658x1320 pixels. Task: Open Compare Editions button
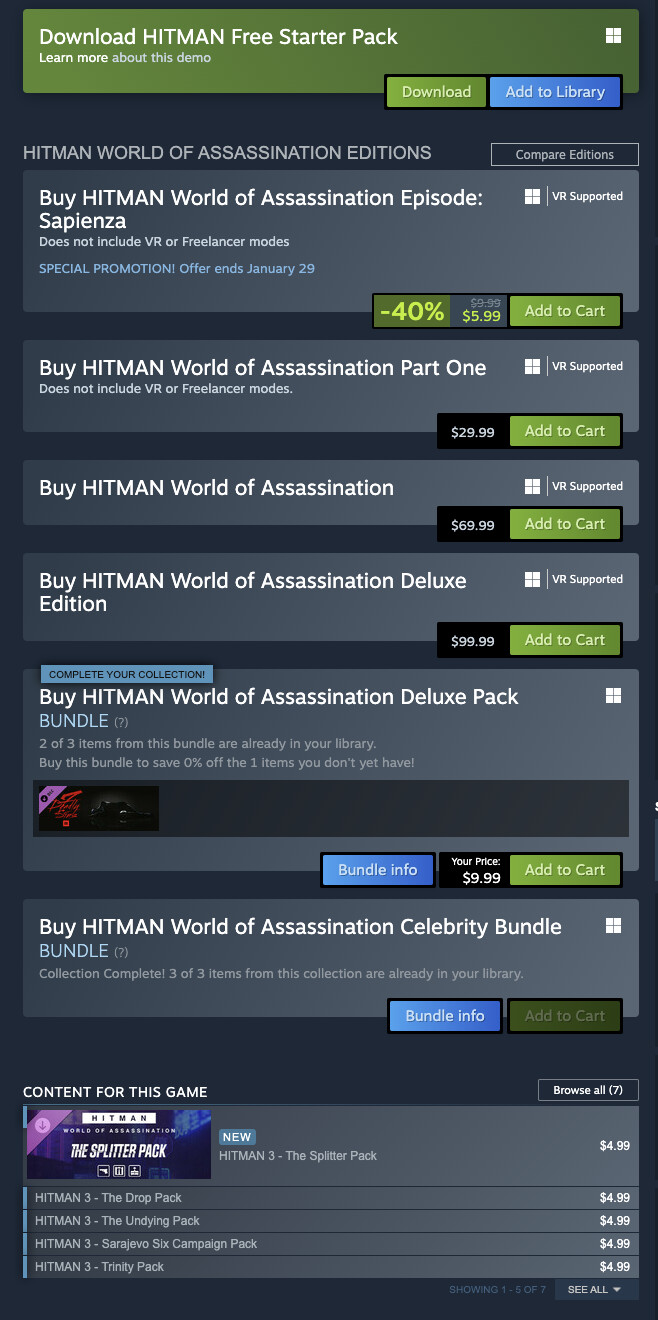coord(565,155)
